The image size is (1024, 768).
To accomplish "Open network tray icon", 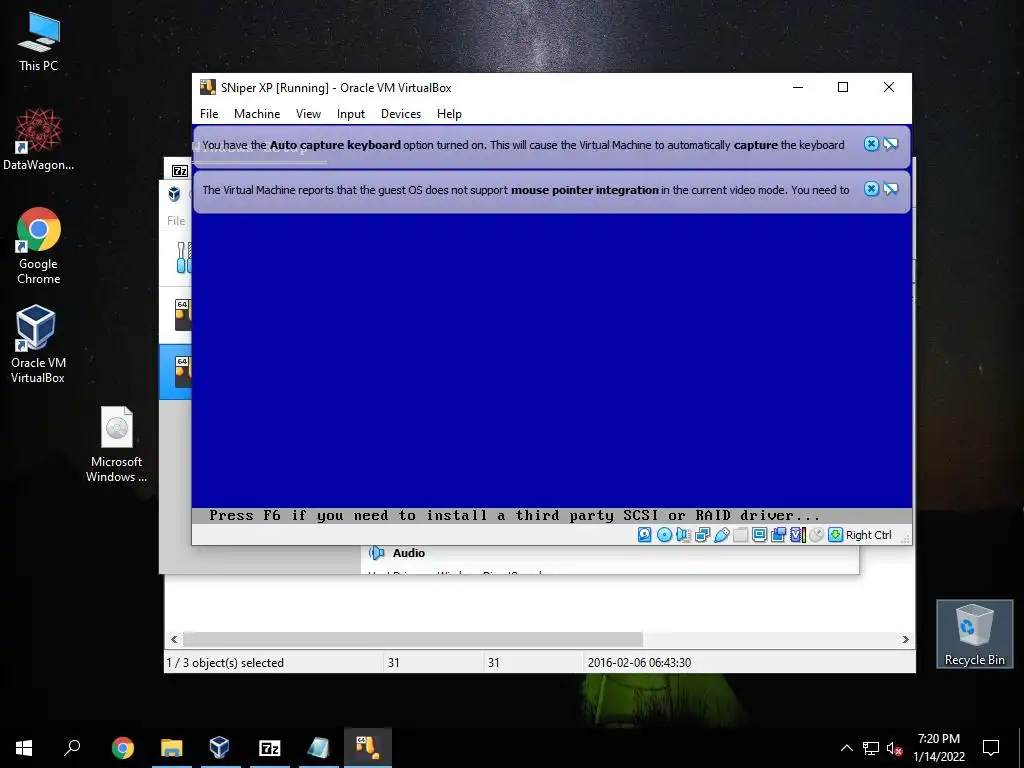I will [x=871, y=748].
